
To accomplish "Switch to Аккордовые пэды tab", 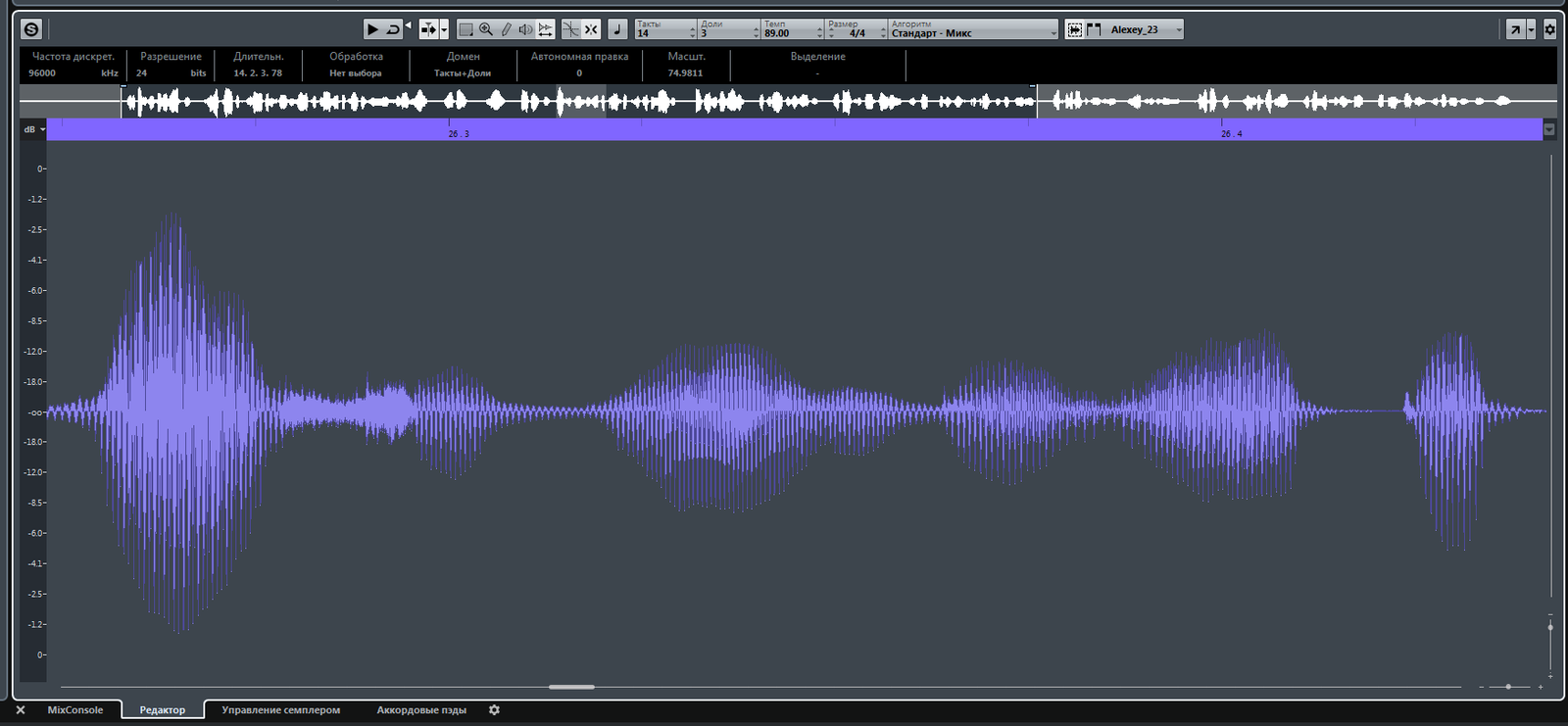I will [x=421, y=710].
